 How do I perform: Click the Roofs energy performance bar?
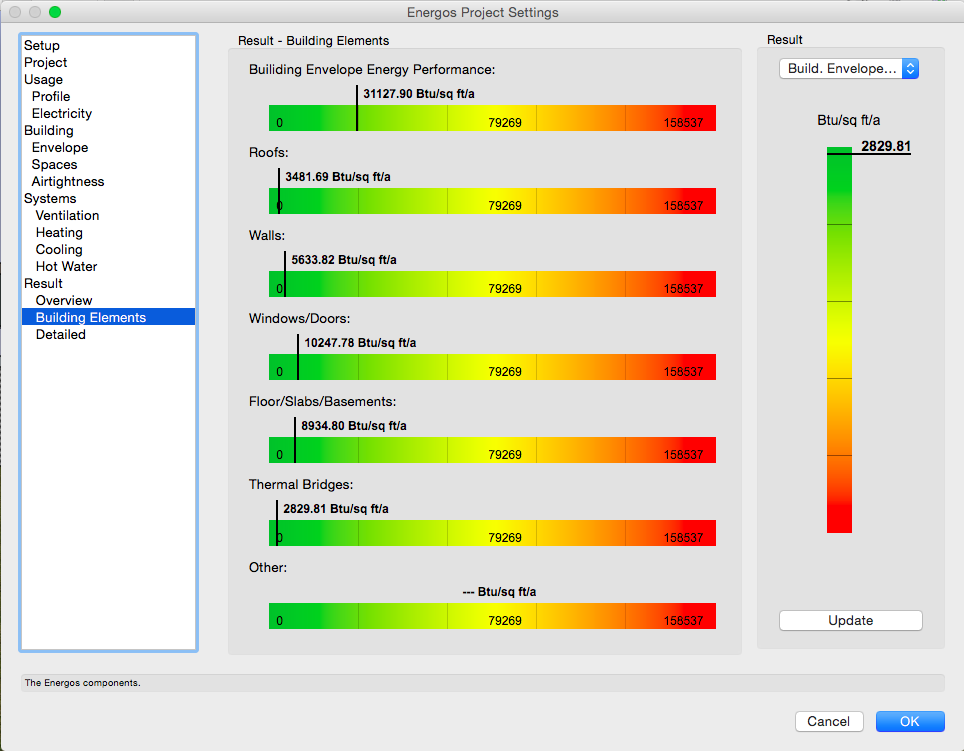point(492,201)
